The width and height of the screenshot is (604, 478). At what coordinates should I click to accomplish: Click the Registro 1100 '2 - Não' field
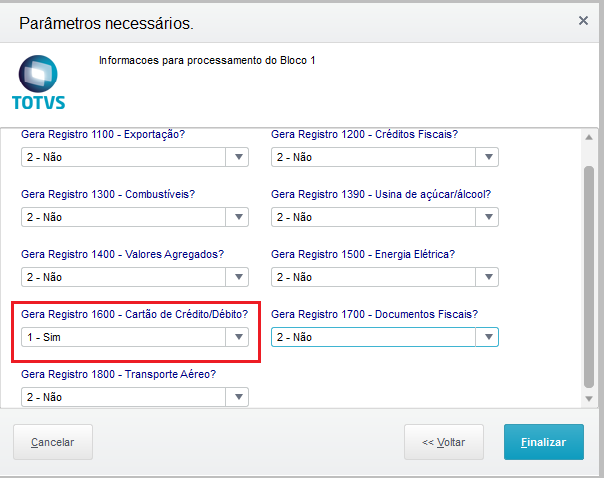(x=125, y=157)
